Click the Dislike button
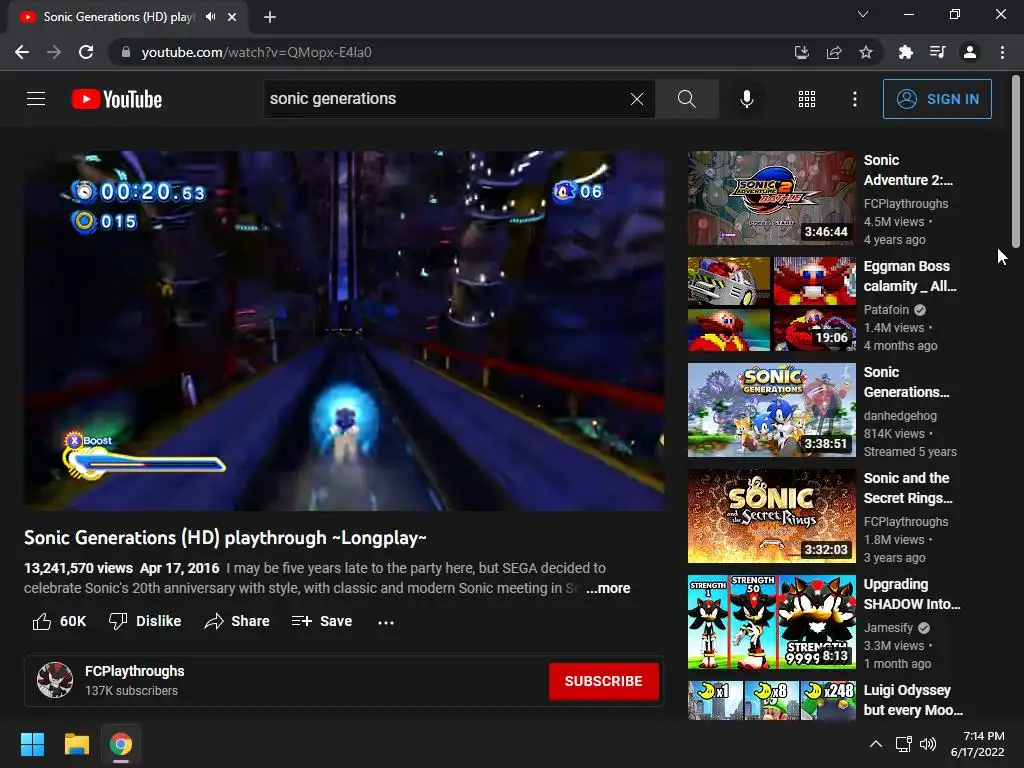This screenshot has height=768, width=1024. click(x=145, y=621)
